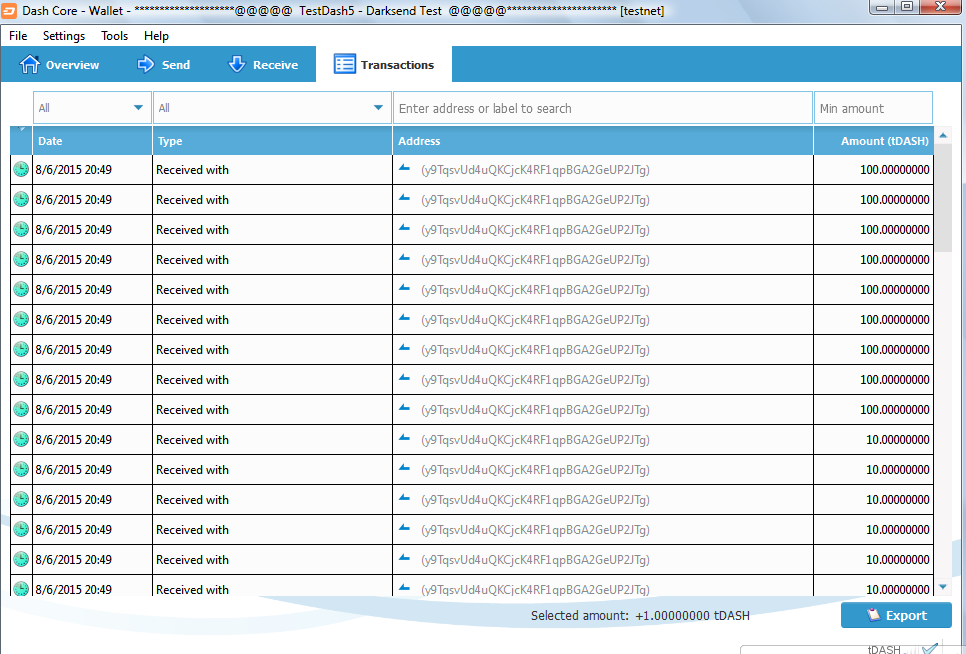The height and width of the screenshot is (654, 966).
Task: Open the Settings menu
Action: [64, 36]
